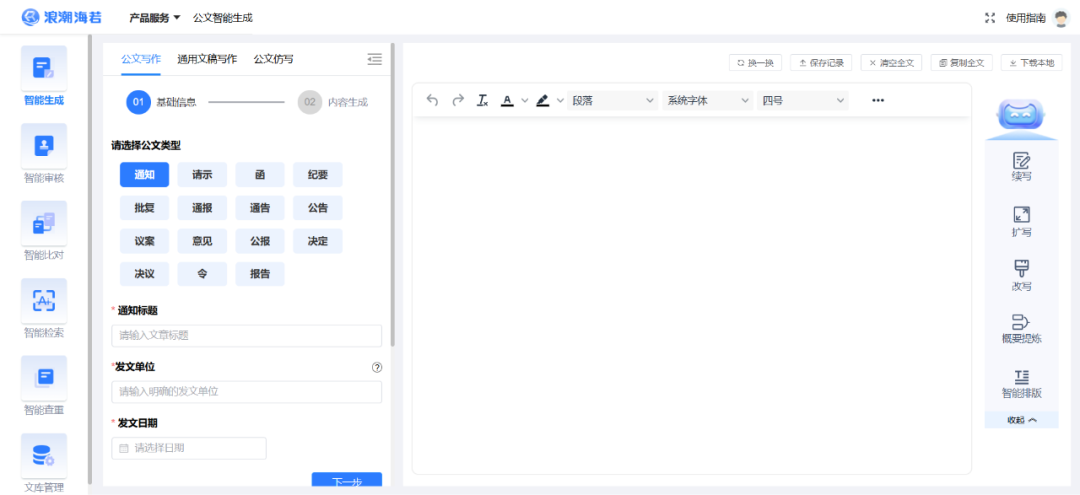Focus the 发文单位 input field

tap(247, 392)
